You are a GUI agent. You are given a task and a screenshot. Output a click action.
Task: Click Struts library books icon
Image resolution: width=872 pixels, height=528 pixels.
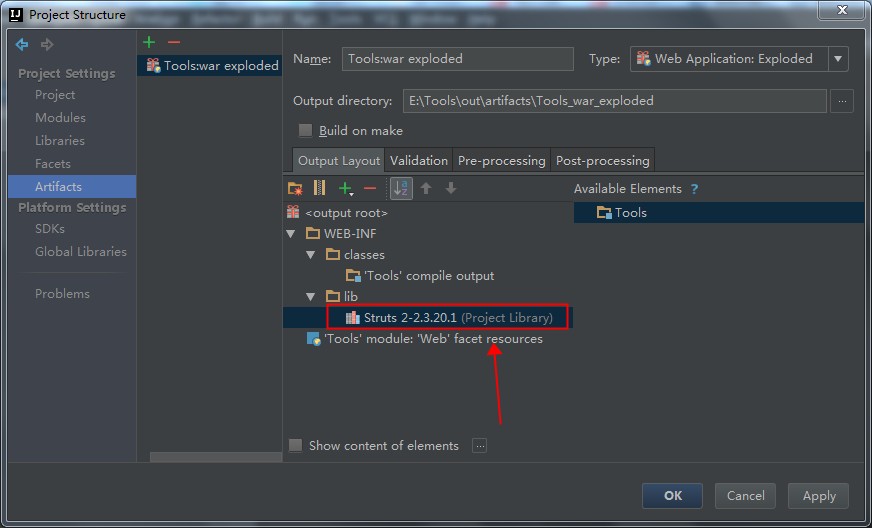coord(353,318)
